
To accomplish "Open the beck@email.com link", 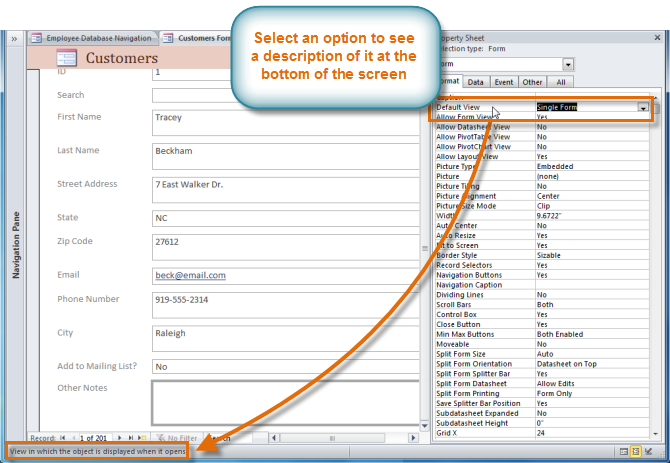I will (191, 275).
